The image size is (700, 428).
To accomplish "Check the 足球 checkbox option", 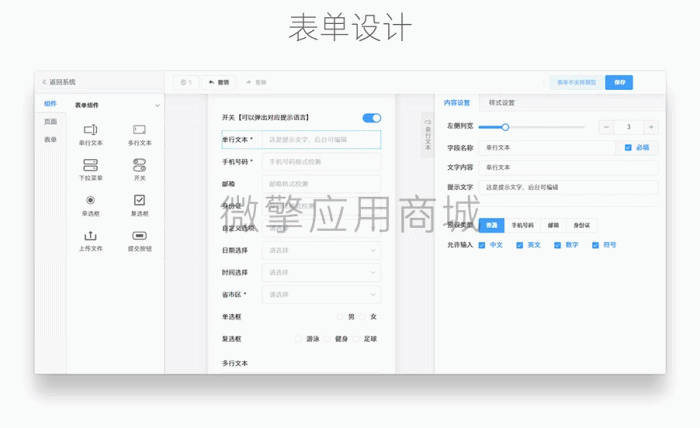I will coord(356,339).
